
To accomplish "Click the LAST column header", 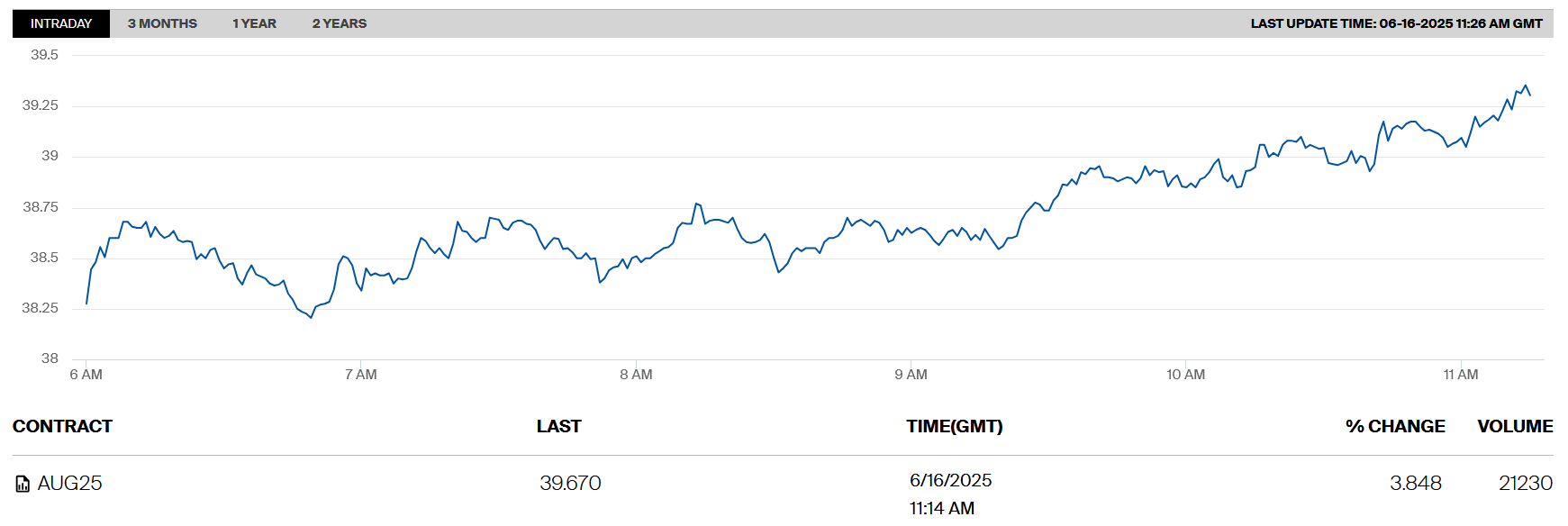I will click(558, 426).
